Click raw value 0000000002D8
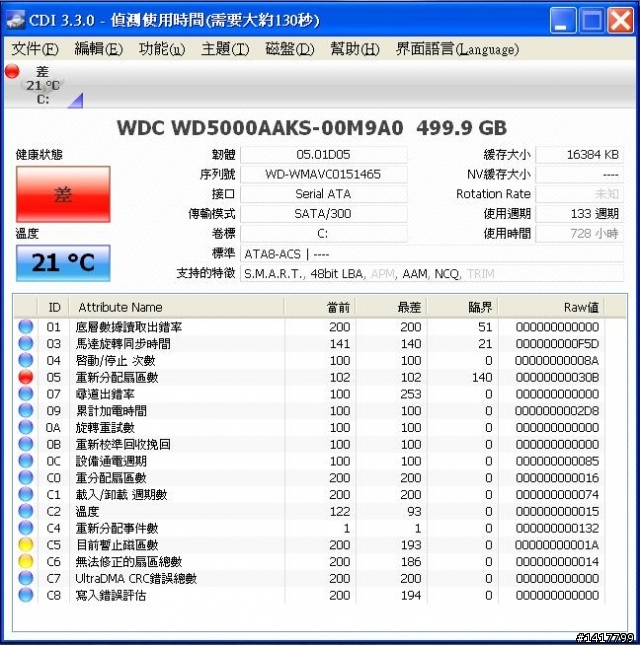 [557, 411]
